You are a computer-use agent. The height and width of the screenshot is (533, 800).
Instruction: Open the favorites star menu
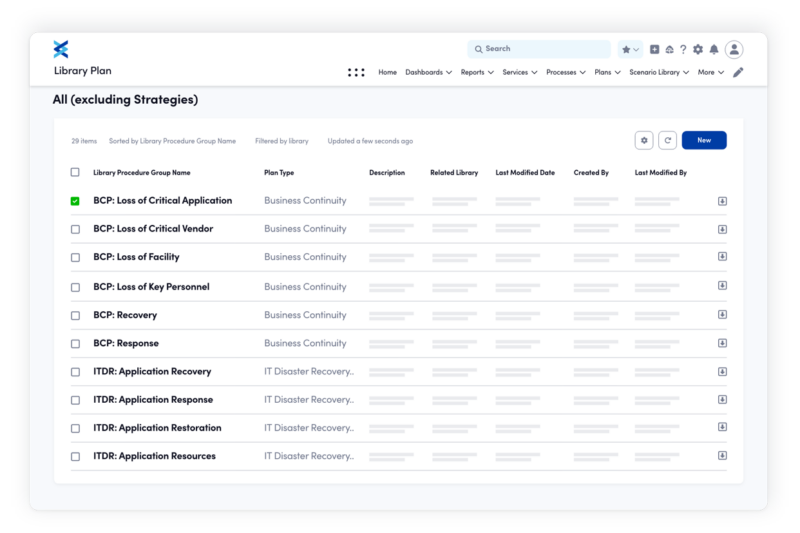pyautogui.click(x=630, y=49)
